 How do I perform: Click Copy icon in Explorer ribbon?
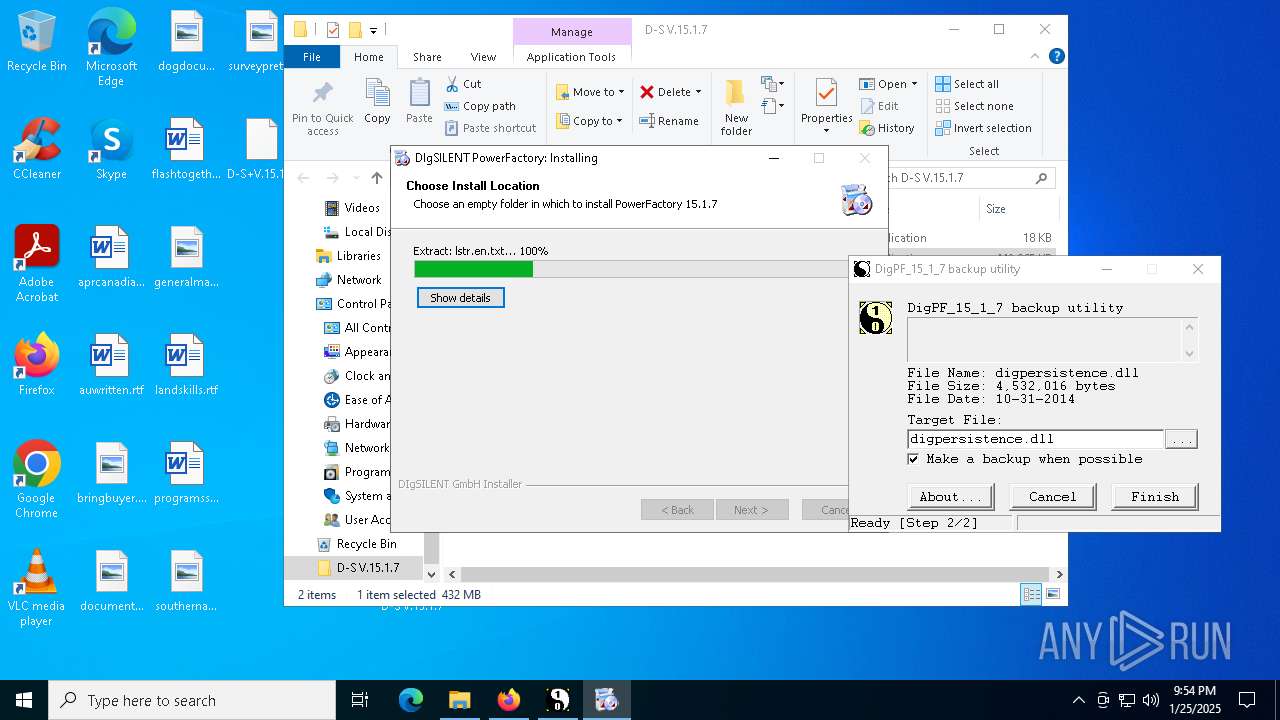tap(377, 102)
